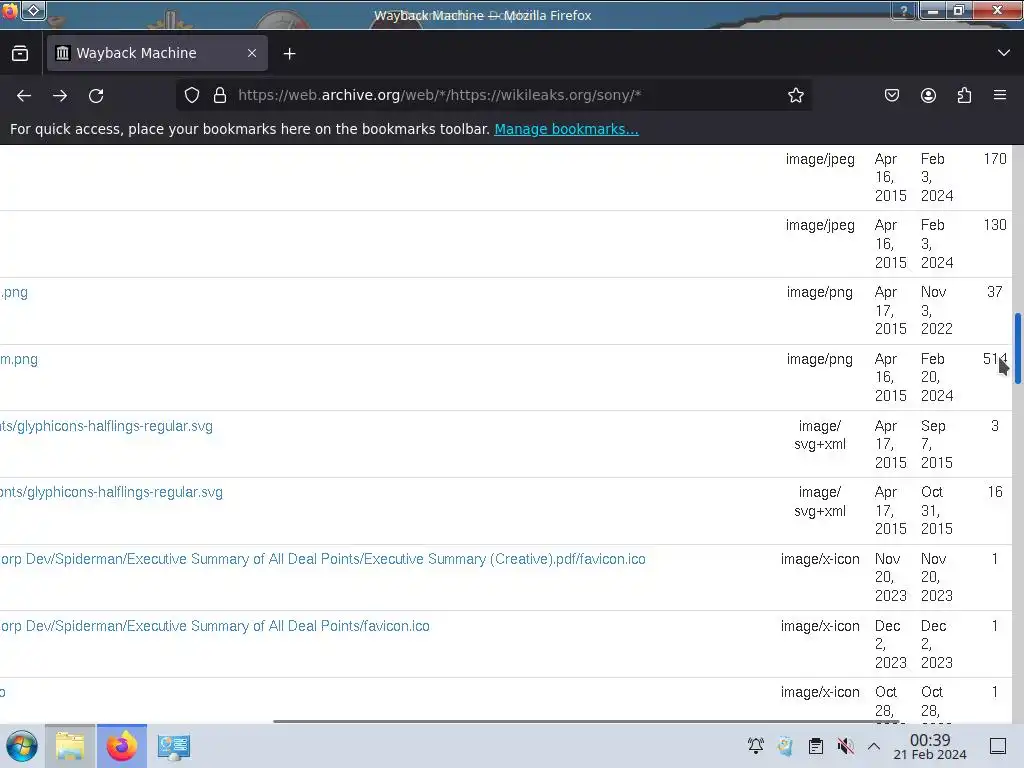The height and width of the screenshot is (768, 1024).
Task: Show desktop button in taskbar
Action: [x=998, y=746]
